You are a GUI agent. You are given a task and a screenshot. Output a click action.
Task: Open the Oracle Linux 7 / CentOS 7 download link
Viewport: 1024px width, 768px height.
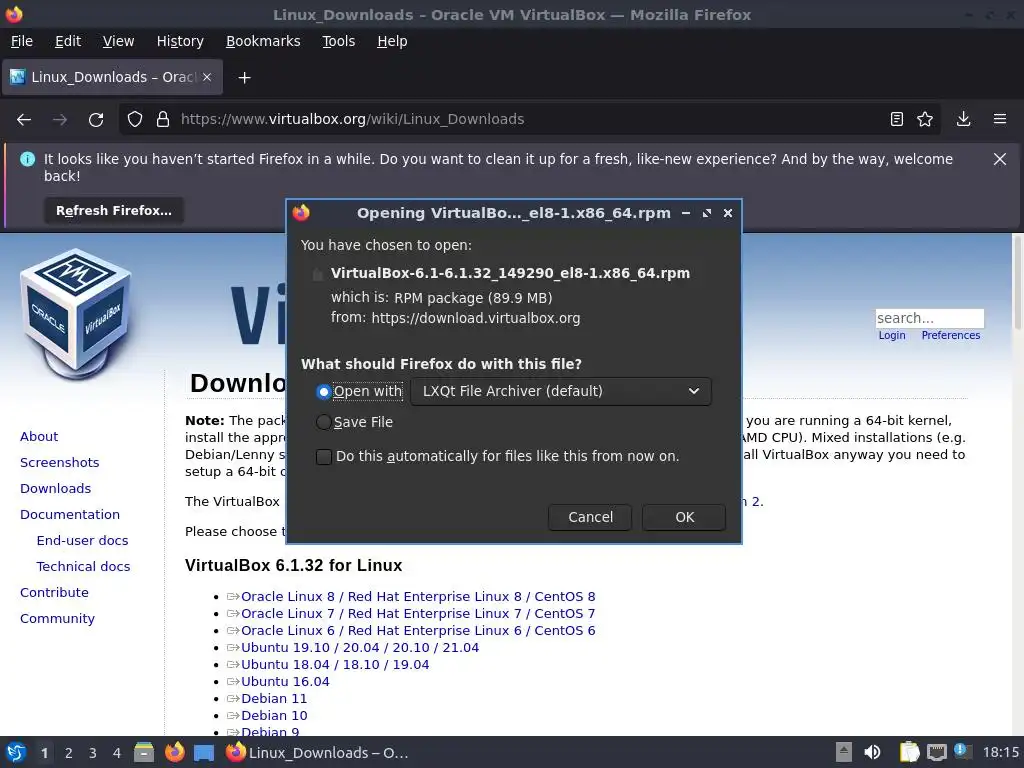(x=418, y=613)
